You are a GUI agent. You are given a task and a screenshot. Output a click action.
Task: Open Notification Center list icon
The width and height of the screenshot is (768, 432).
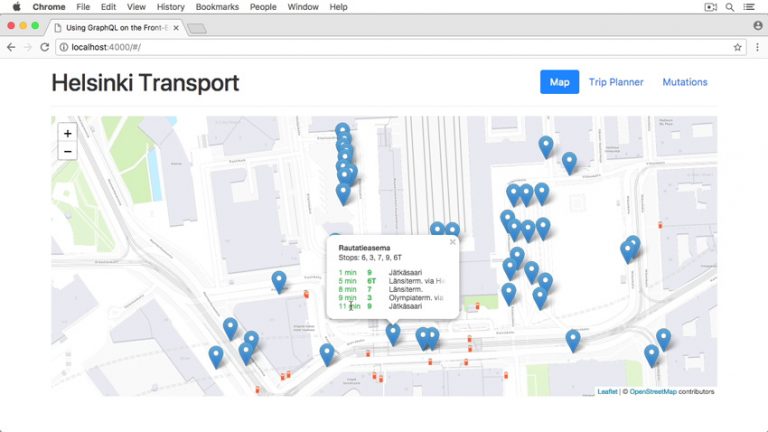[749, 7]
